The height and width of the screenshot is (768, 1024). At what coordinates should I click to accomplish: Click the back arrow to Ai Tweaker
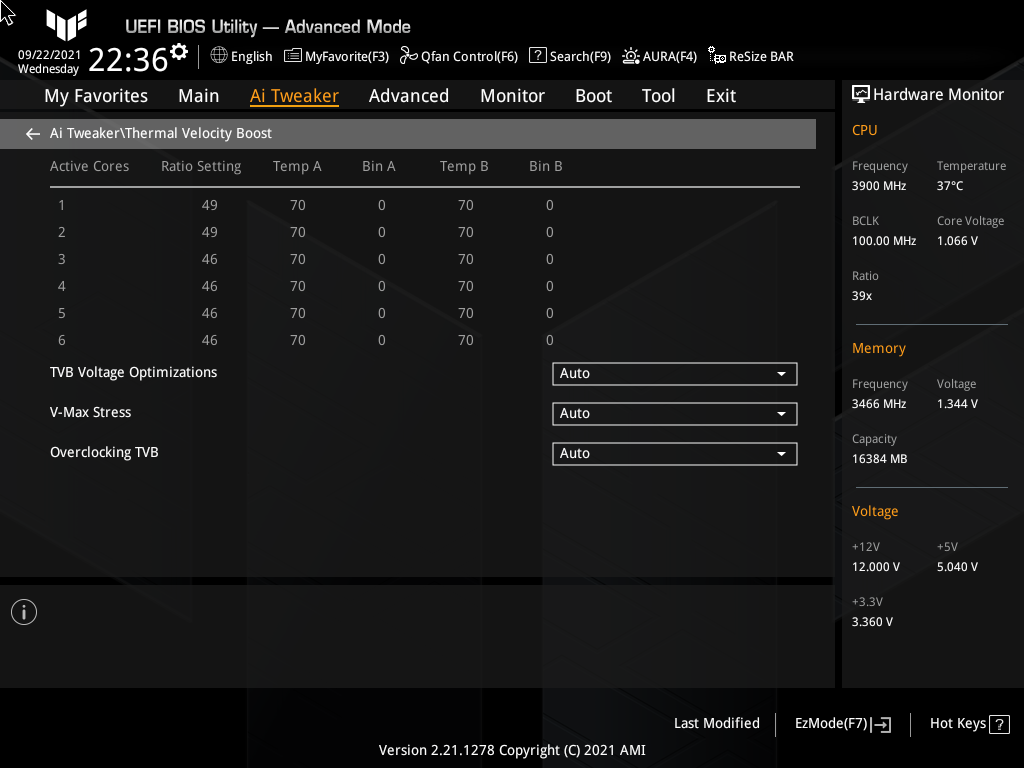(33, 134)
